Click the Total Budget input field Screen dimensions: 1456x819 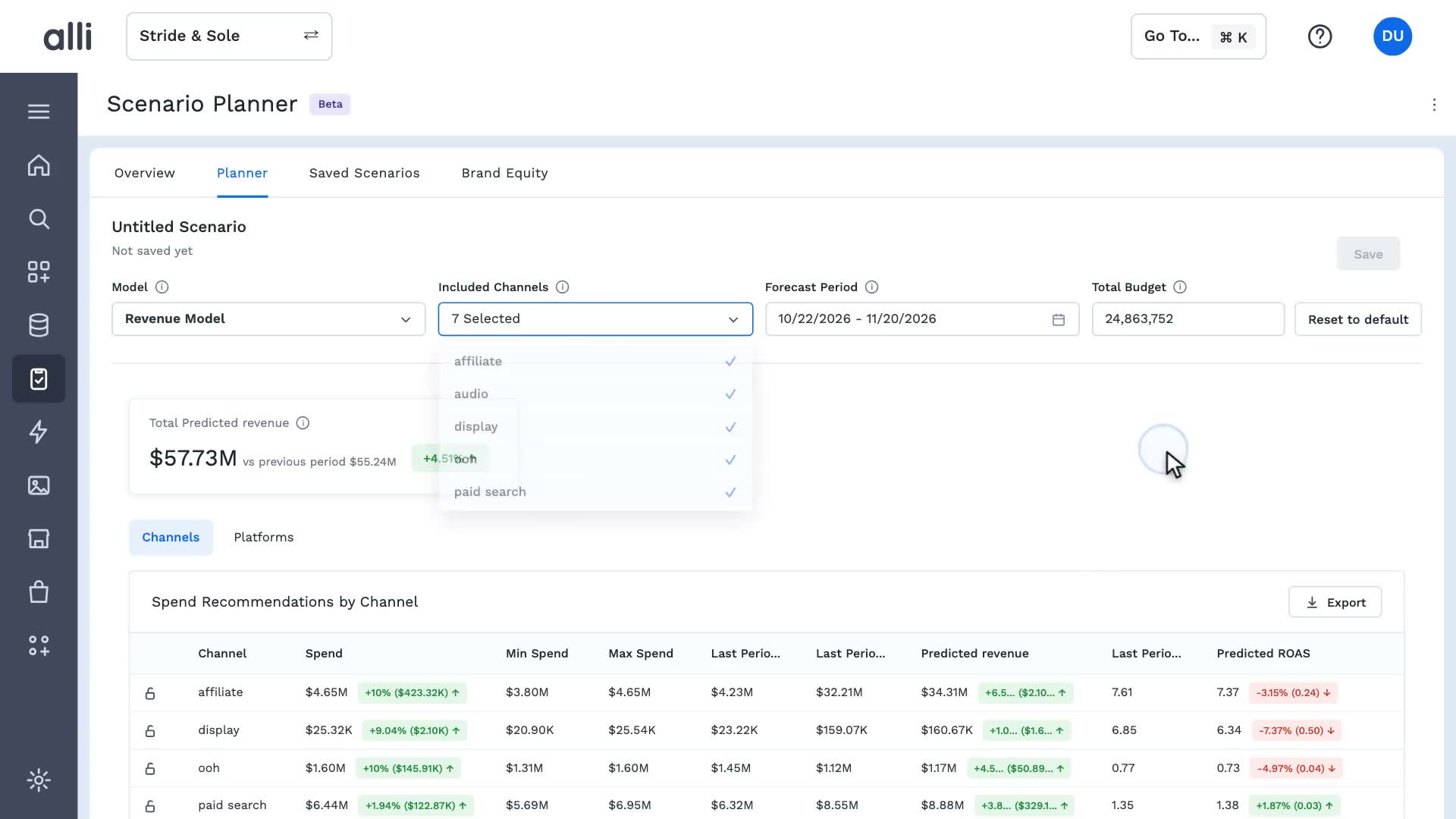[x=1188, y=319]
